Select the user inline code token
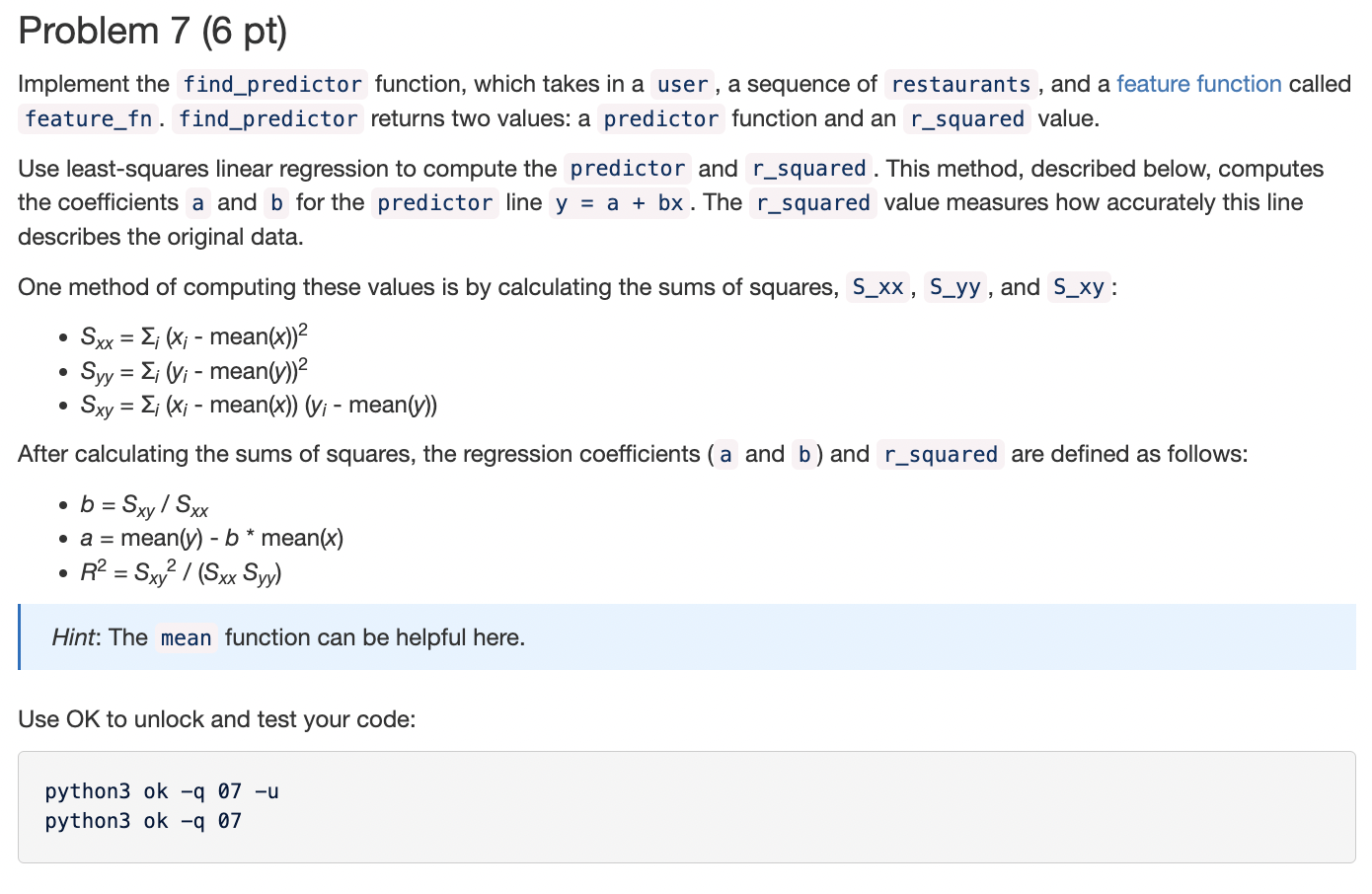This screenshot has width=1372, height=894. 682,84
